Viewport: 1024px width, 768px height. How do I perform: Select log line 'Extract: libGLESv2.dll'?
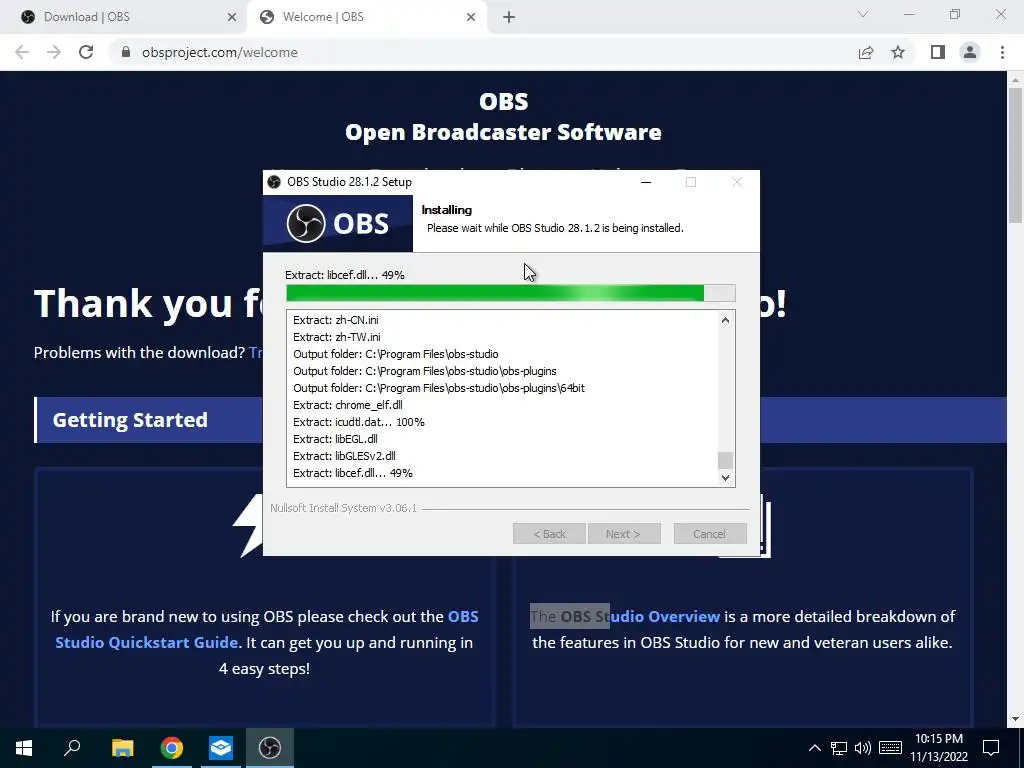pos(344,456)
